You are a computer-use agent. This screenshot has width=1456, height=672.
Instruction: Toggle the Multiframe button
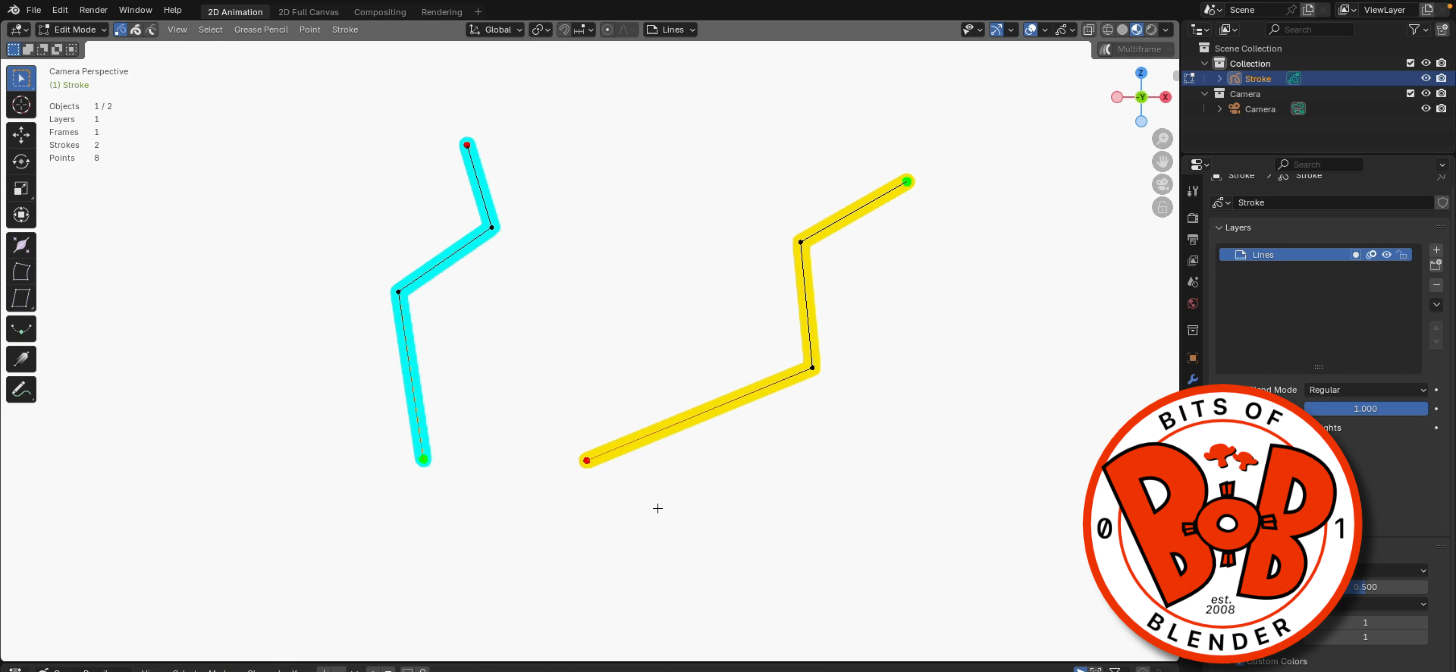(1132, 49)
